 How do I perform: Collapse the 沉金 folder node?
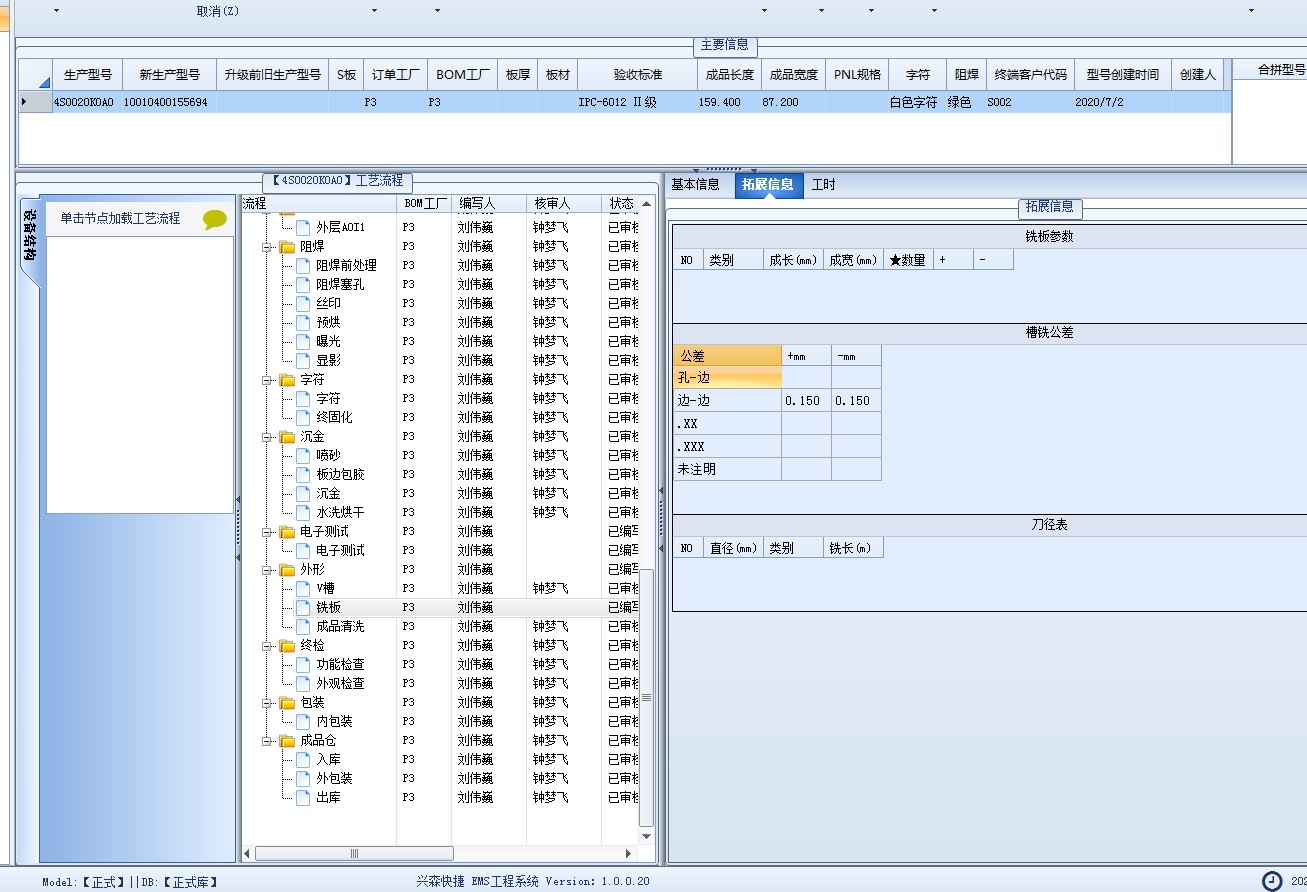[x=268, y=437]
